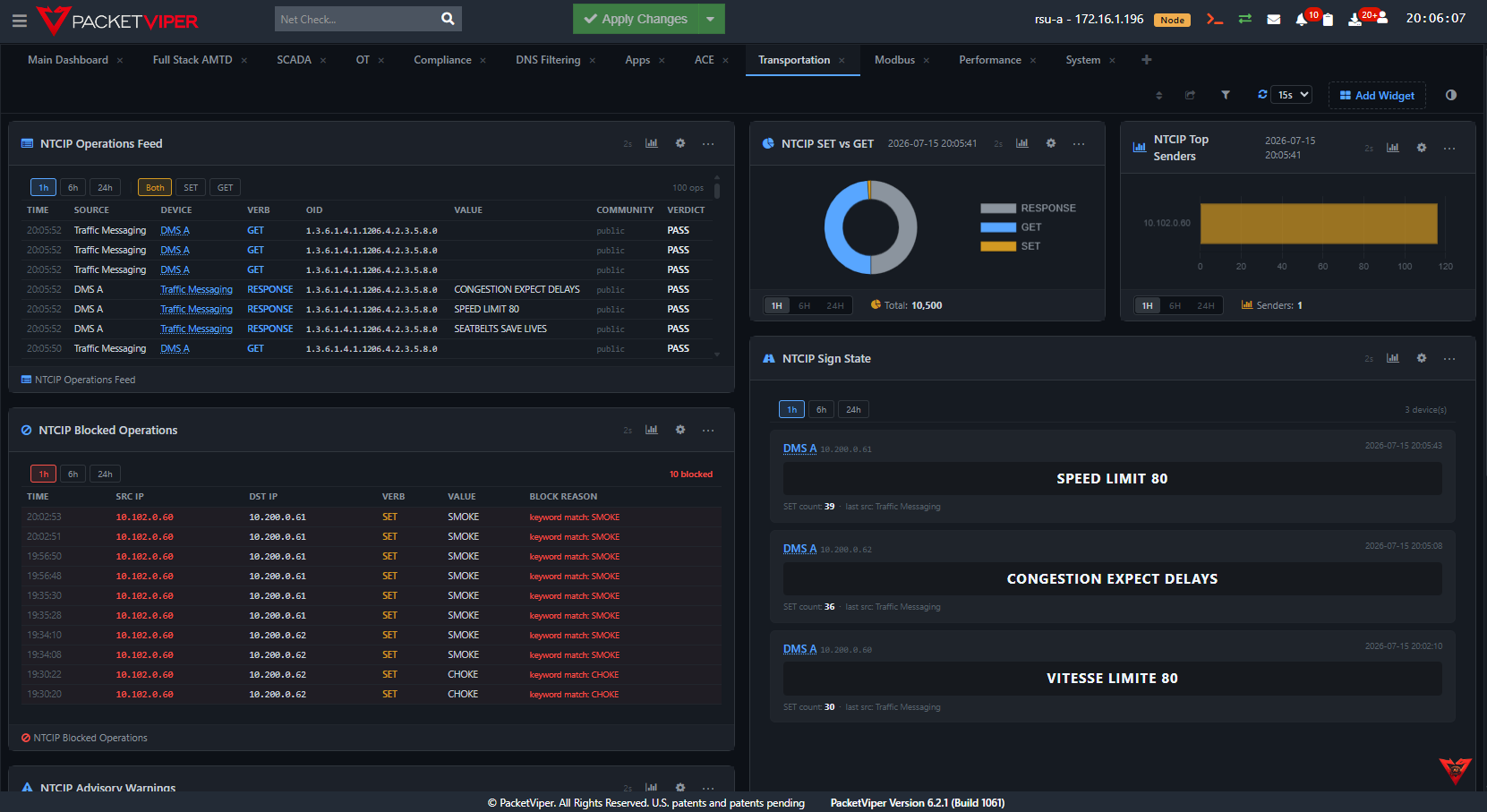Open the hamburger navigation menu
The height and width of the screenshot is (812, 1487).
click(19, 20)
